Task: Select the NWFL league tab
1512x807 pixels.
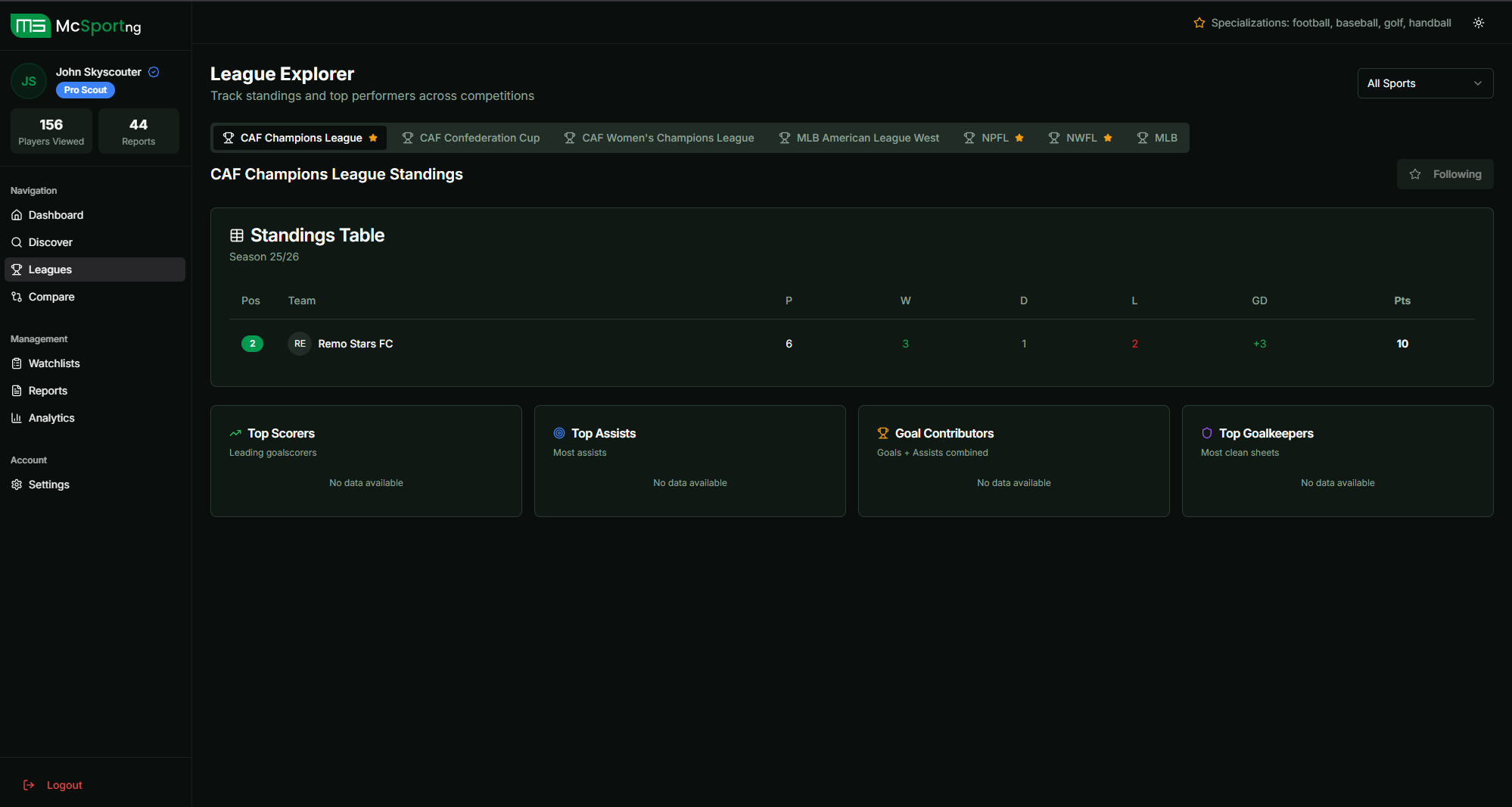Action: tap(1080, 138)
